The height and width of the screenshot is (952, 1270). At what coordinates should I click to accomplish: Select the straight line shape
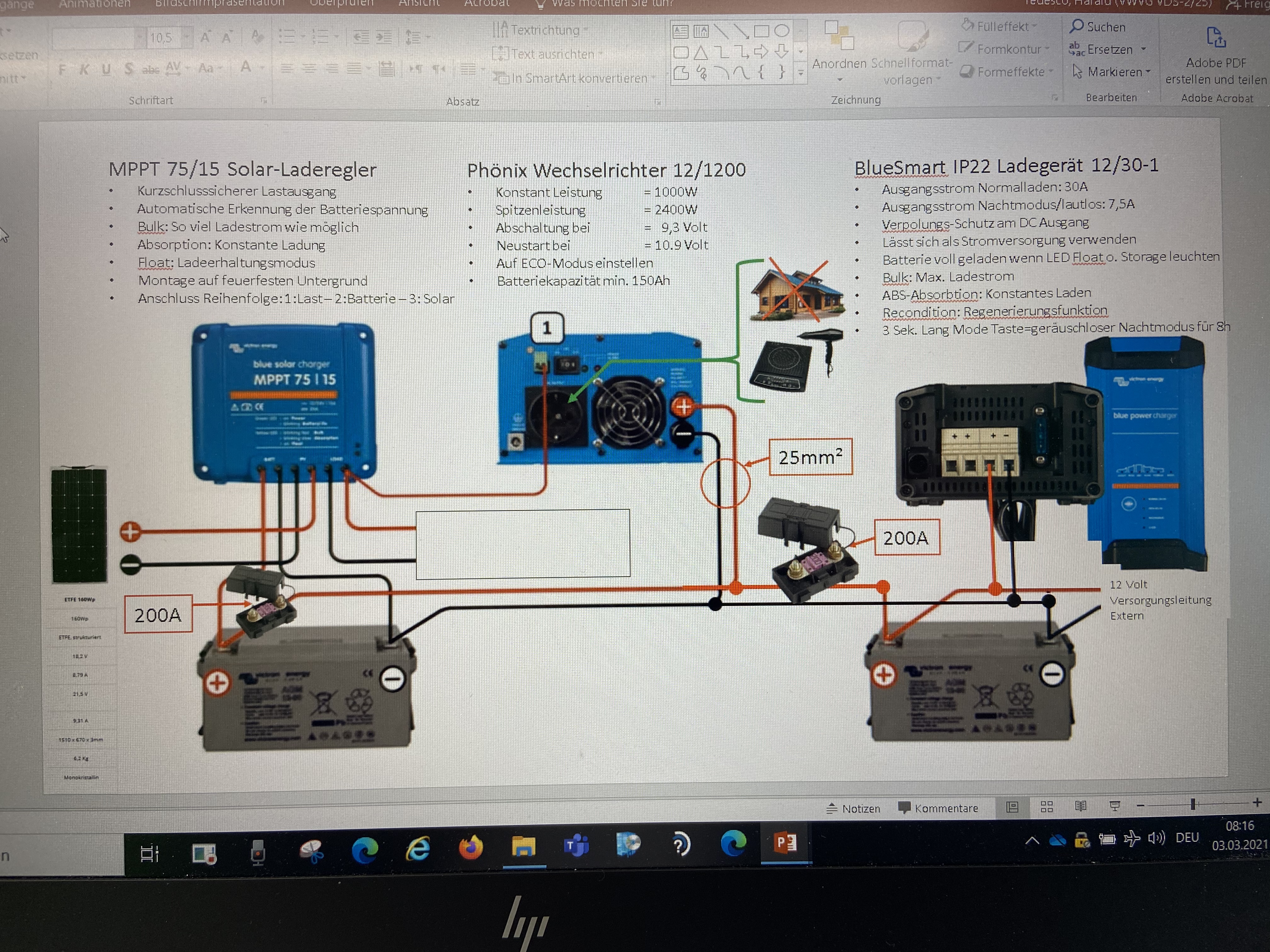[x=721, y=31]
